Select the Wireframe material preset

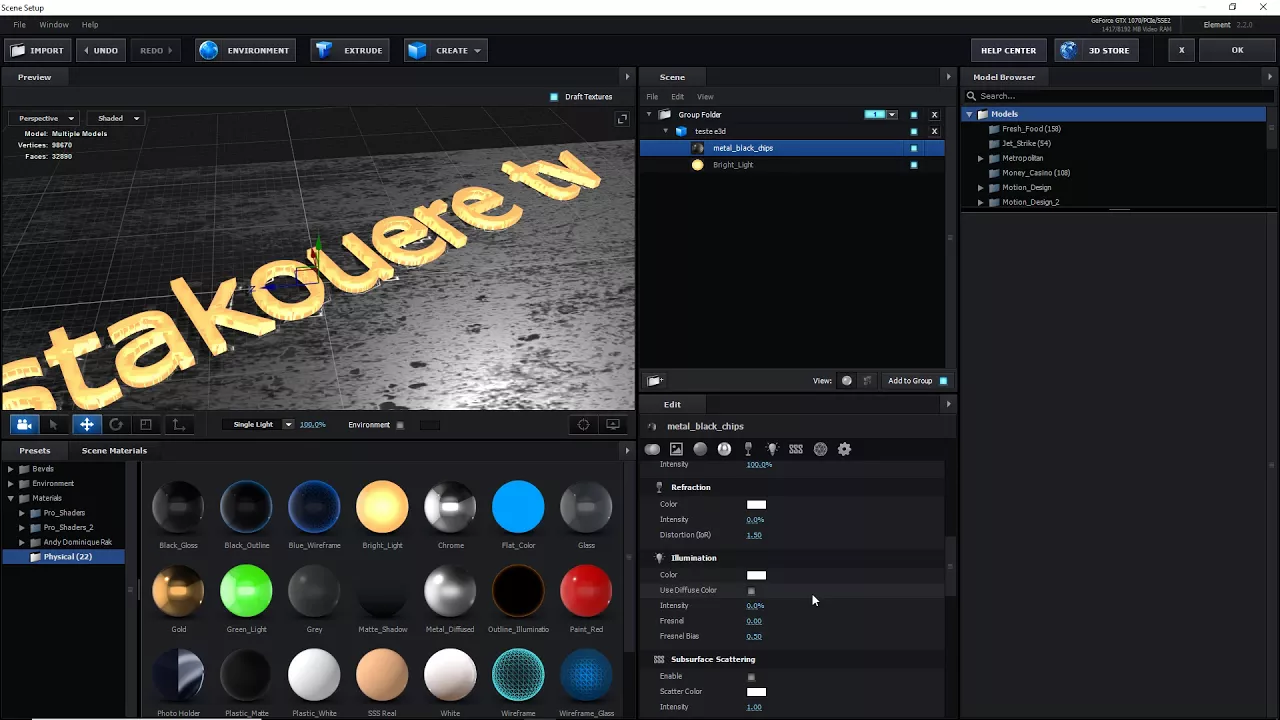click(518, 675)
